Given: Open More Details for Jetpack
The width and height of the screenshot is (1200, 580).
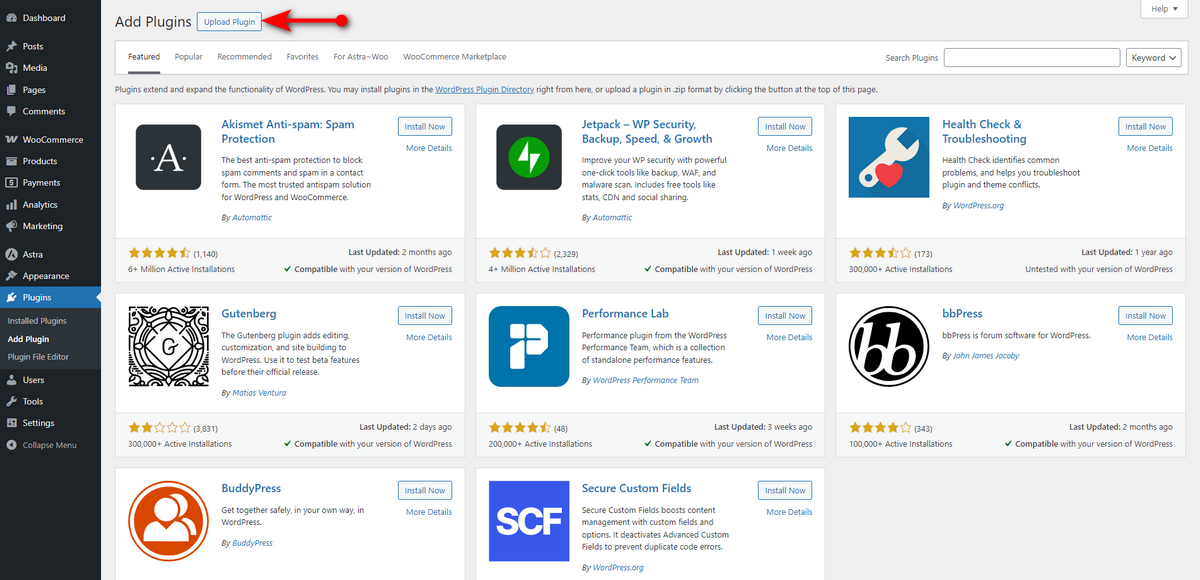Looking at the screenshot, I should click(x=790, y=148).
